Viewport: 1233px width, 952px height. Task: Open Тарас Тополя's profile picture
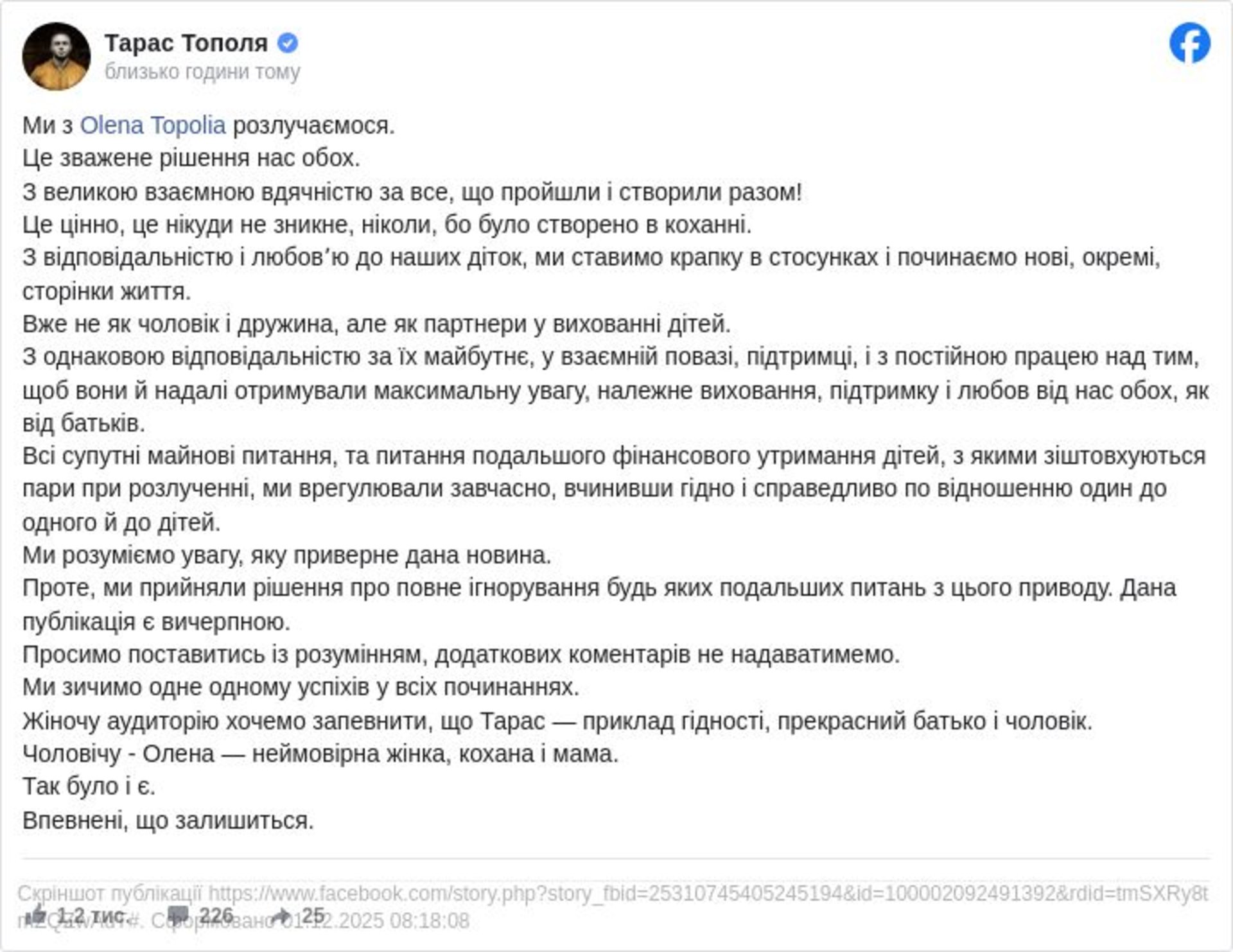57,56
